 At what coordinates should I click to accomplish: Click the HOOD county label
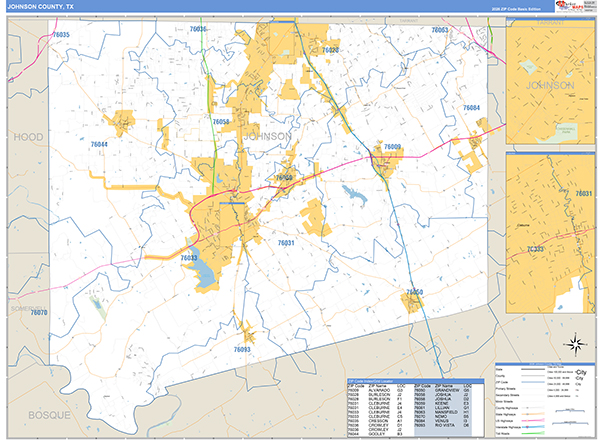(25, 133)
